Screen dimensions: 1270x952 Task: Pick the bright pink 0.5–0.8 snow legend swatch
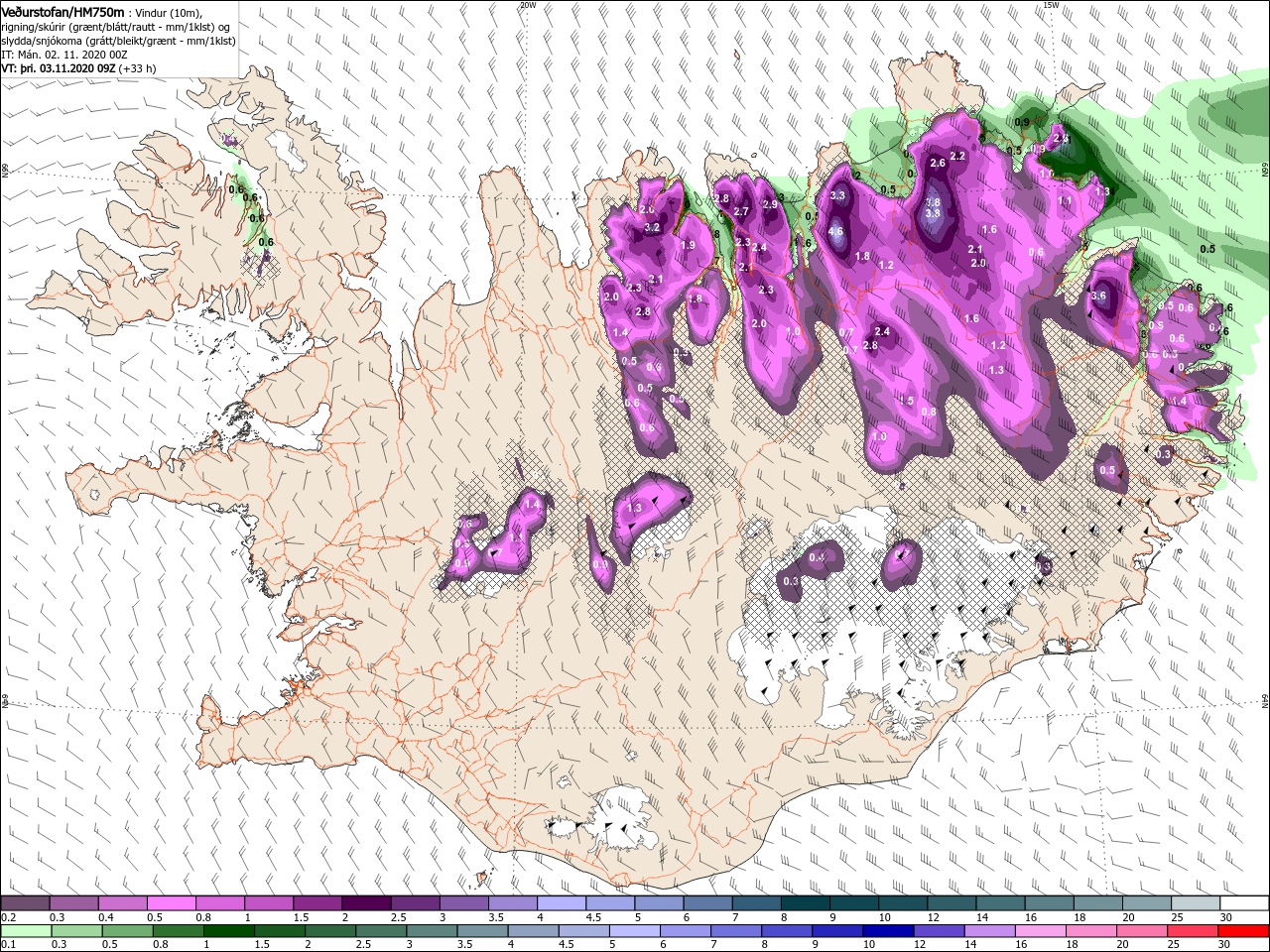coord(171,903)
